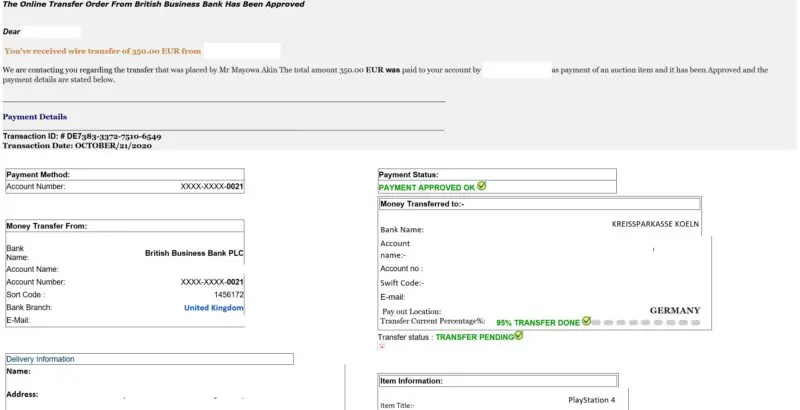Screen dimensions: 800x410
Task: Click the email subject line at top
Action: coord(154,5)
